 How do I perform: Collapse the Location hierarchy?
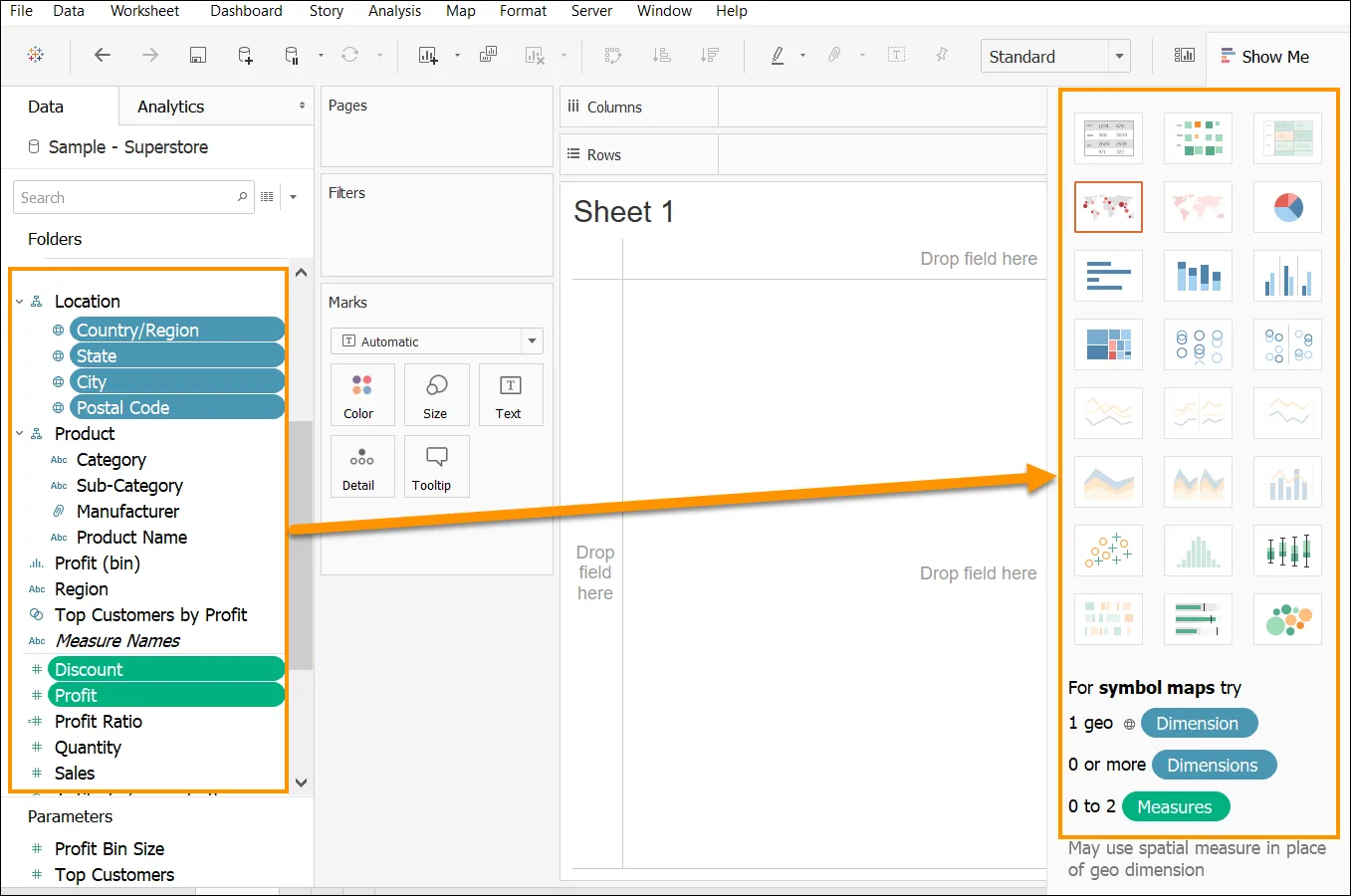[19, 302]
